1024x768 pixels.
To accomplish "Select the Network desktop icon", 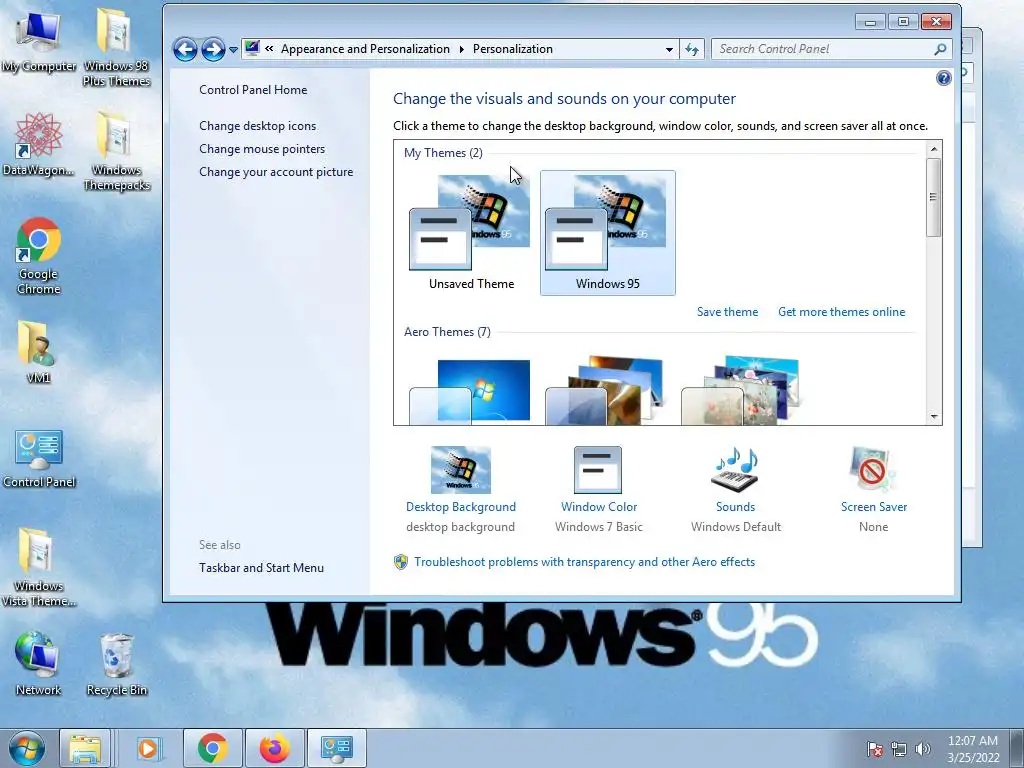I will tap(38, 664).
